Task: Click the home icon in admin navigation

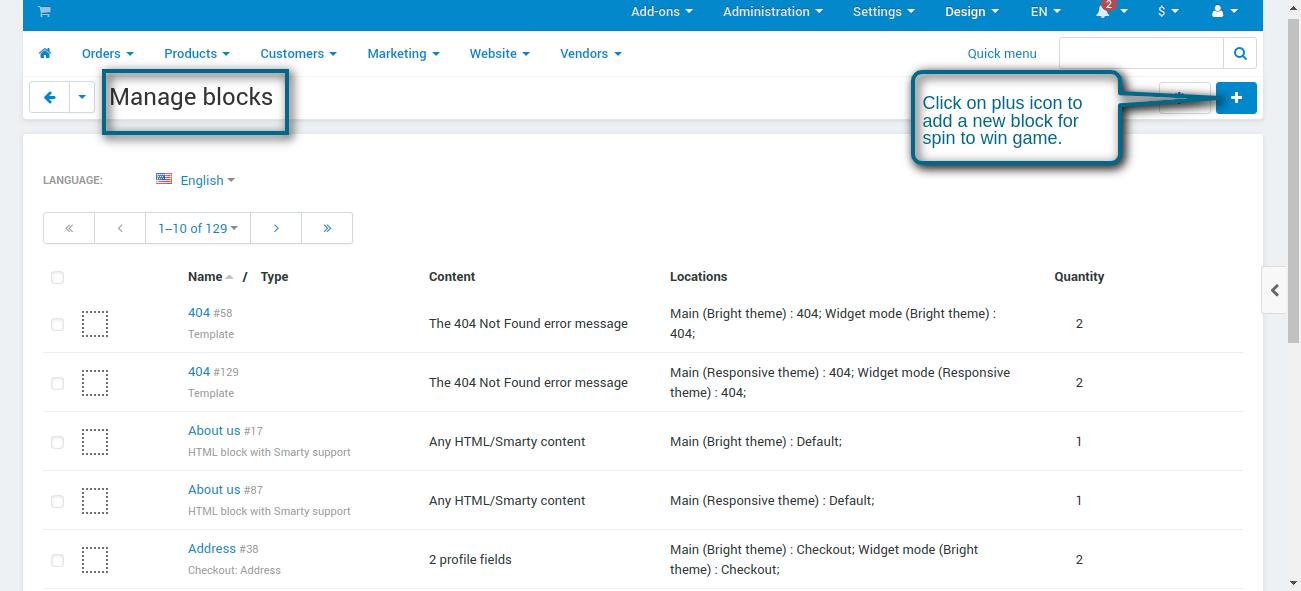Action: tap(45, 53)
